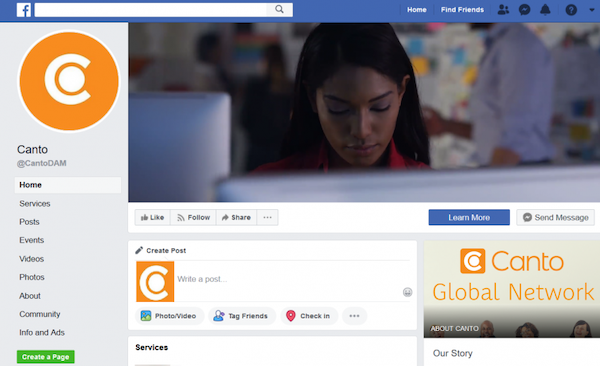
Task: Open the emoji picker smiley icon
Action: pyautogui.click(x=408, y=292)
